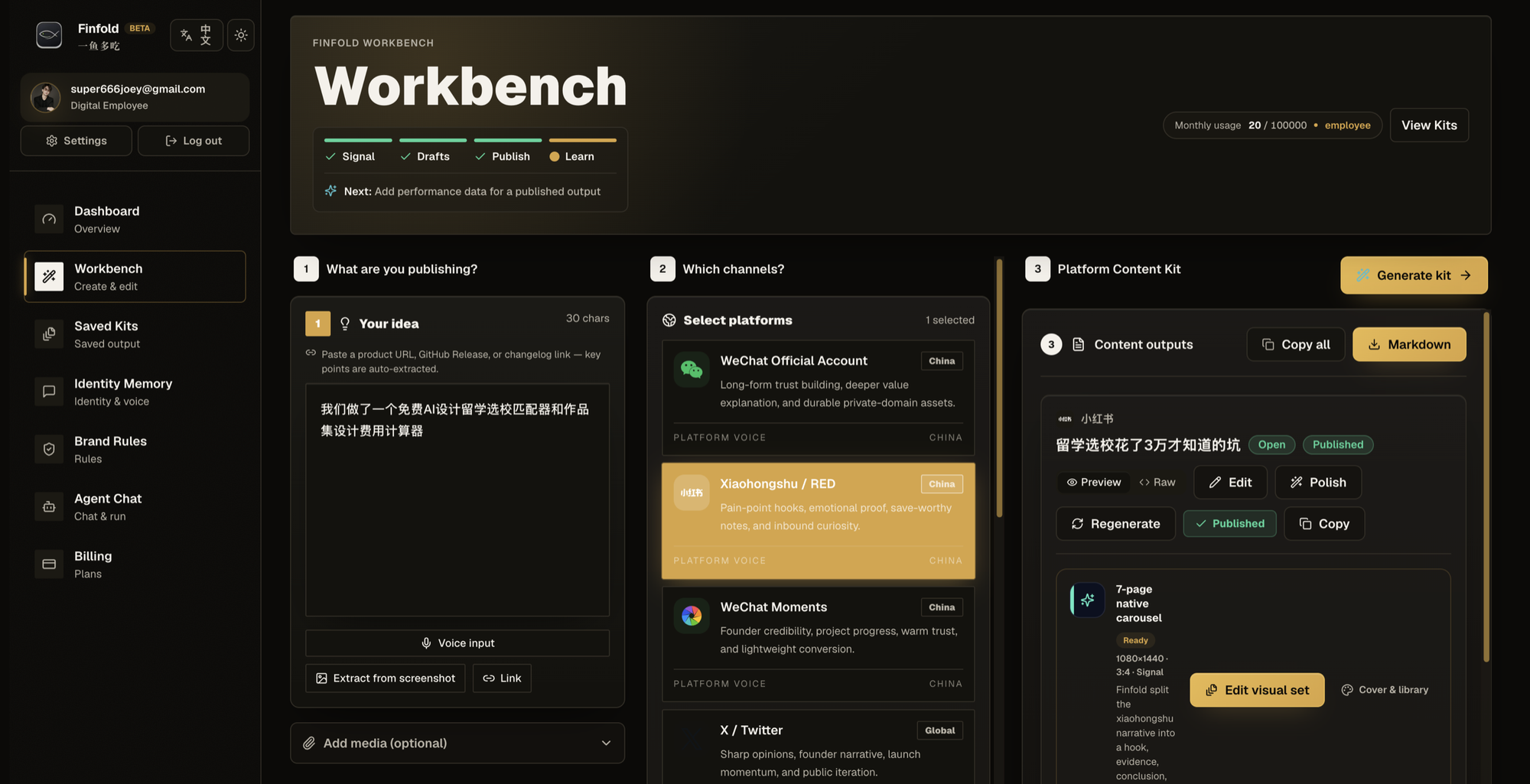
Task: Click the Identity Memory chat bubble icon
Action: [x=49, y=392]
